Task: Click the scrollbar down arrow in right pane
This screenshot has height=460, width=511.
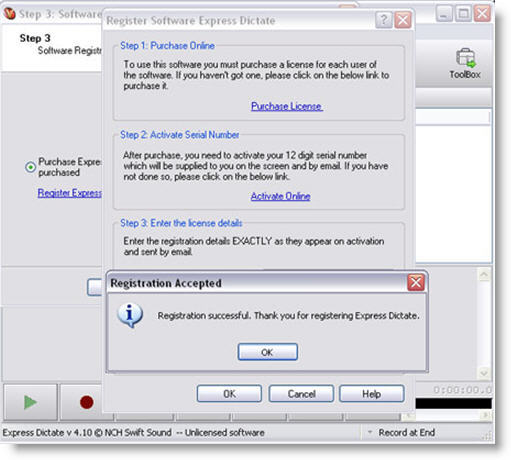Action: (484, 373)
